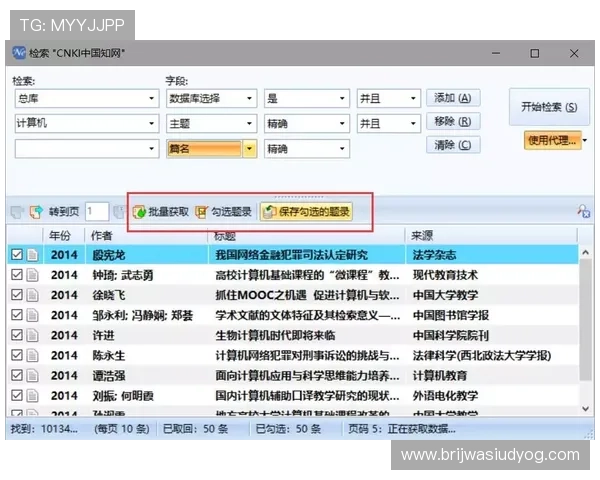Image resolution: width=600 pixels, height=480 pixels.
Task: Open the 数据库选择 field dropdown
Action: pyautogui.click(x=249, y=98)
